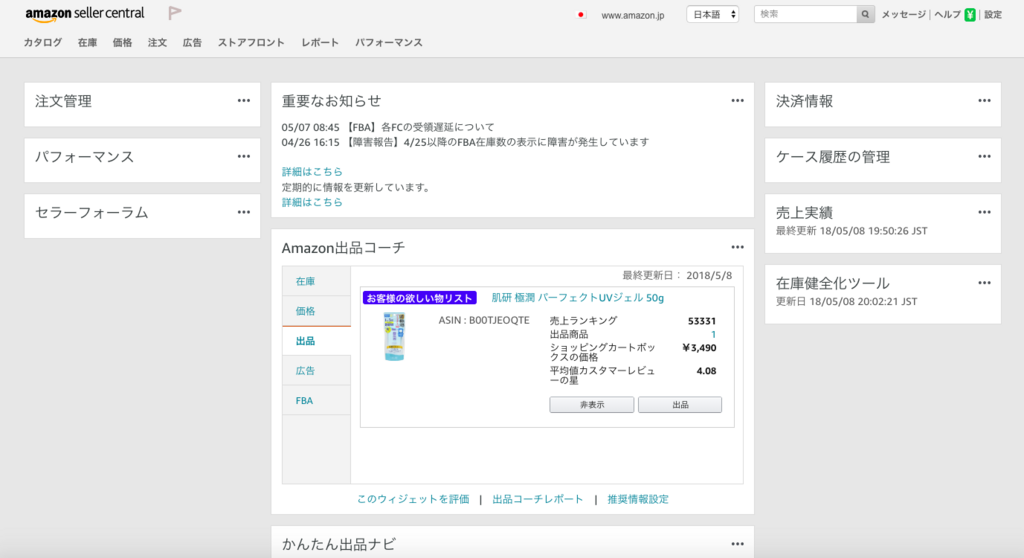The height and width of the screenshot is (558, 1024).
Task: Open the パフォーマンス menu in top navigation
Action: pos(389,42)
